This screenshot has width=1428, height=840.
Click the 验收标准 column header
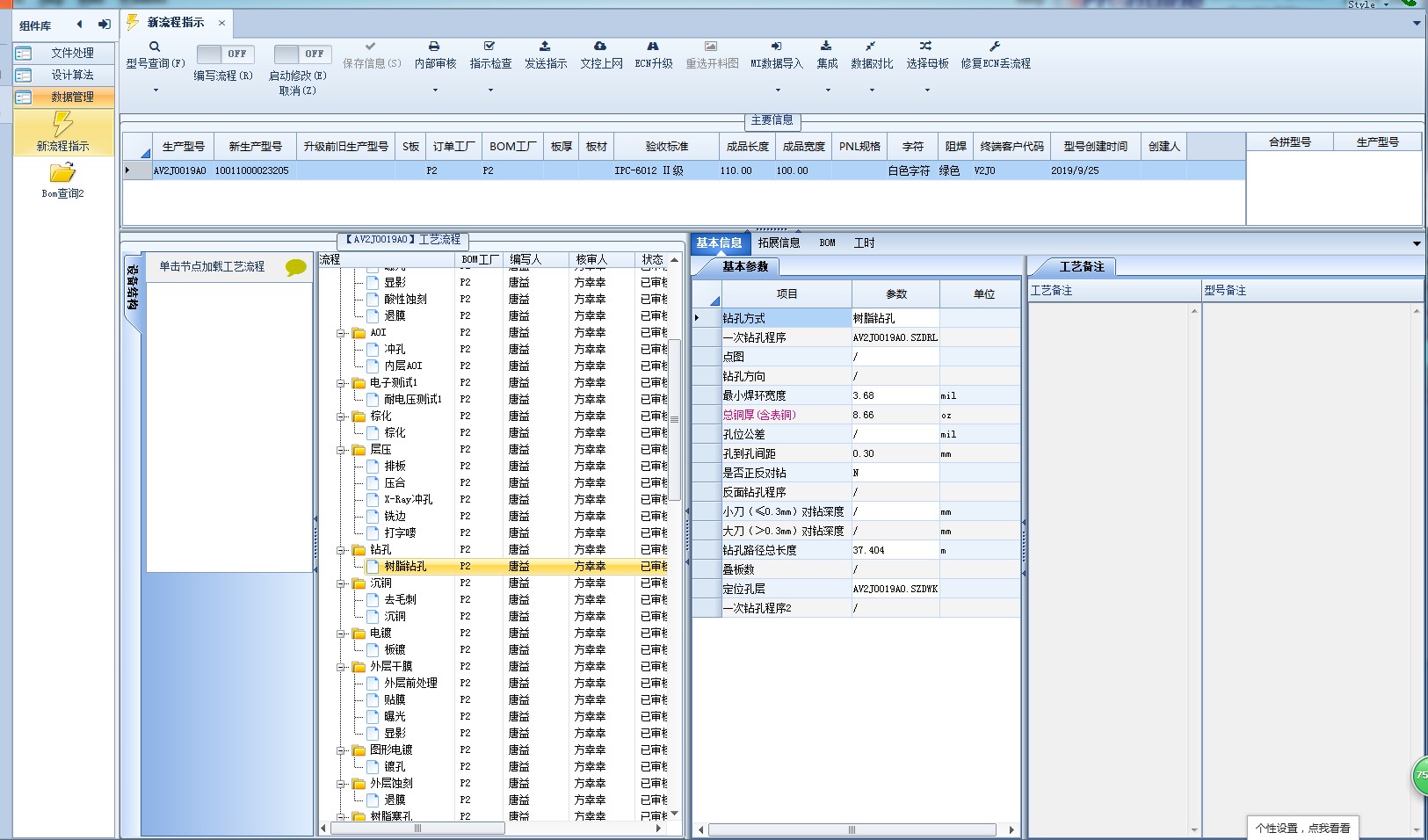667,147
